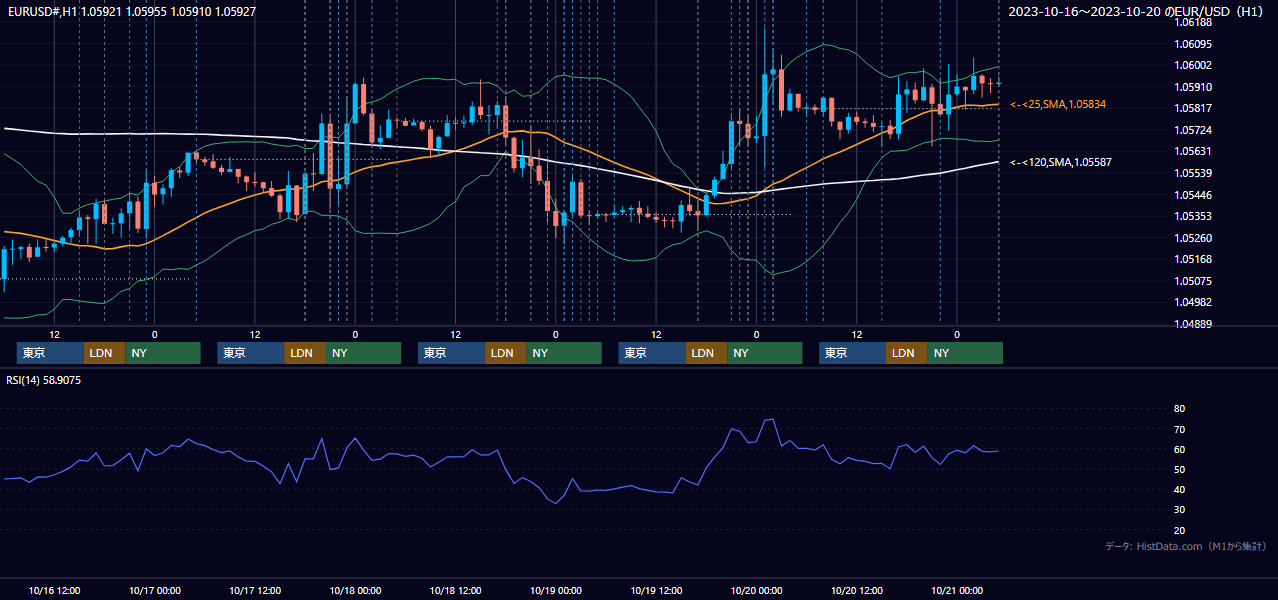
Task: Click the LDN session box before 10/17 00:00
Action: pyautogui.click(x=104, y=353)
